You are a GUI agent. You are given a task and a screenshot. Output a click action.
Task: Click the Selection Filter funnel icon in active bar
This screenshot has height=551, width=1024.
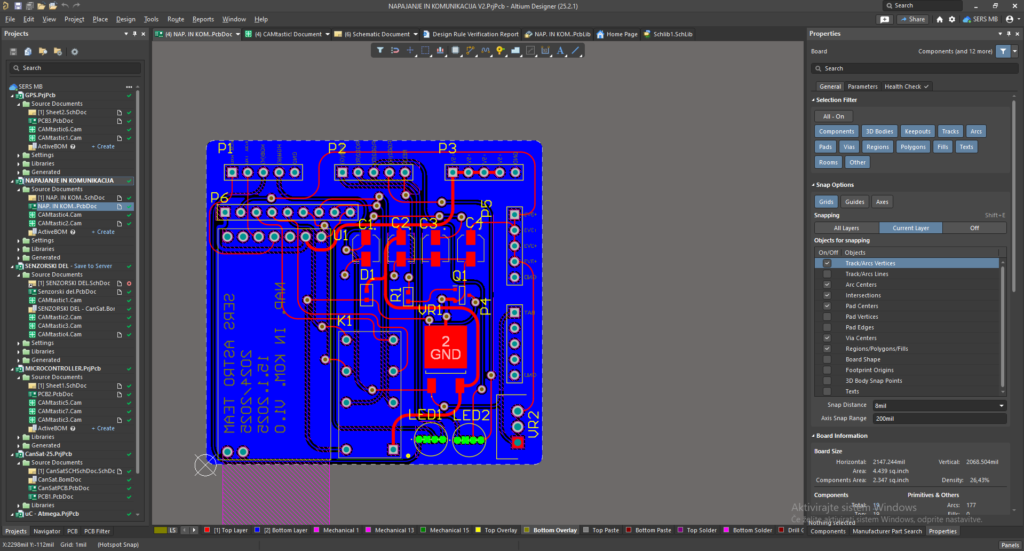[x=381, y=50]
